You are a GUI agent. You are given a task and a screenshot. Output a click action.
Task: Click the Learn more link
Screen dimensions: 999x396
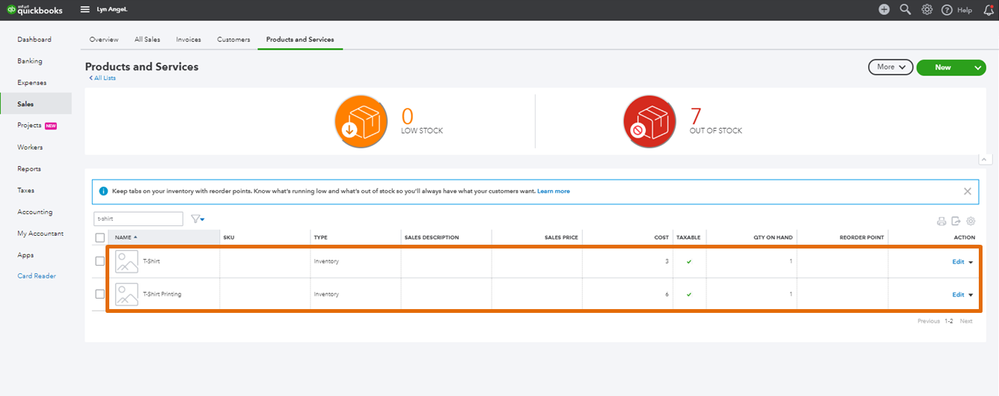click(x=554, y=191)
